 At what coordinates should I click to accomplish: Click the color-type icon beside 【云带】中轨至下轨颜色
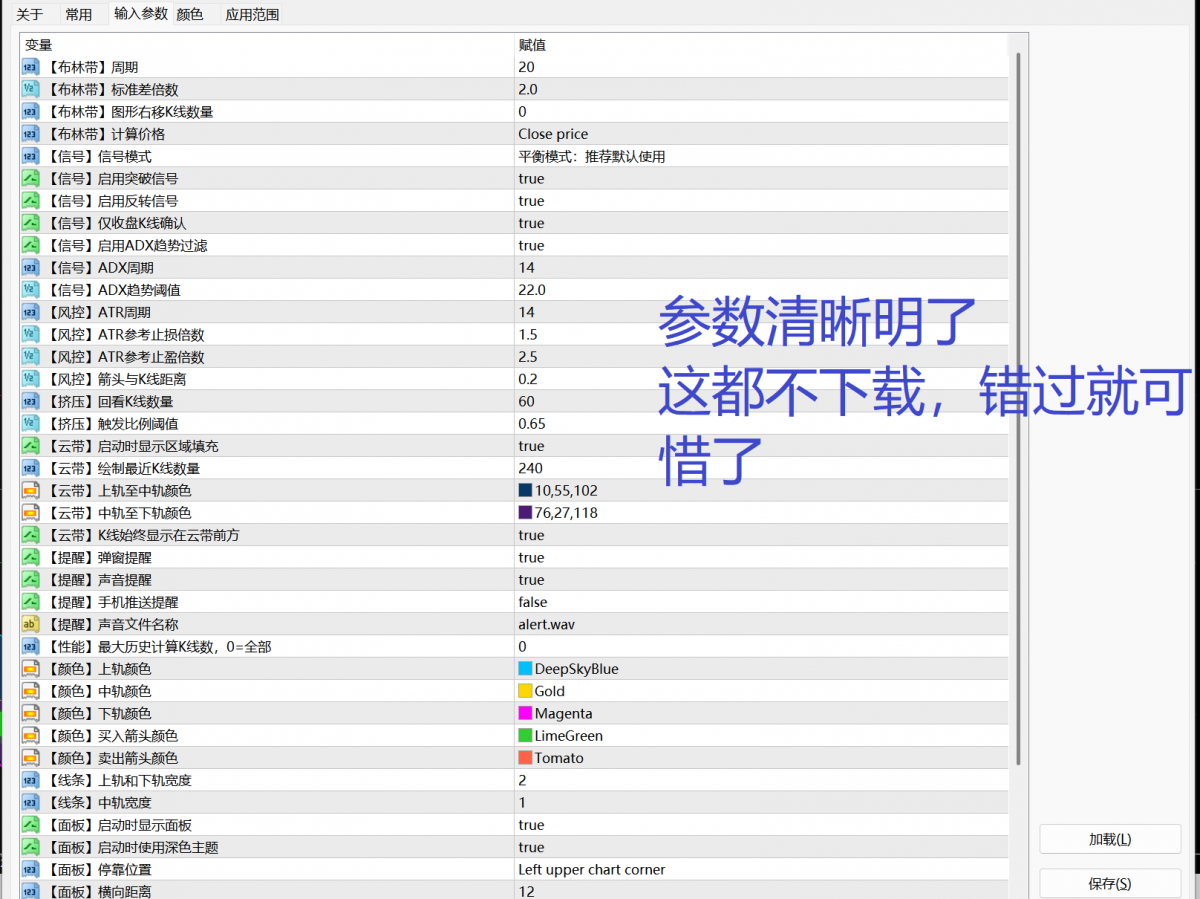coord(30,513)
